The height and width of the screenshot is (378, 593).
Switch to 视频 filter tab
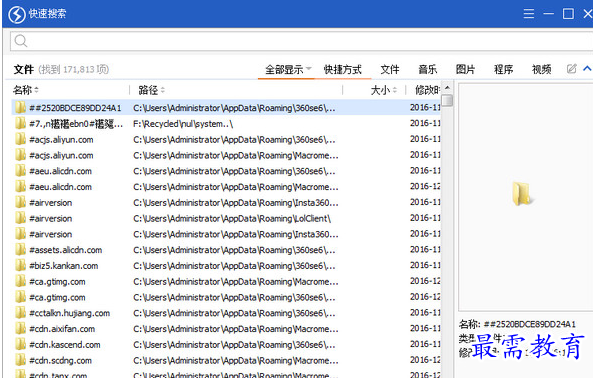coord(542,69)
